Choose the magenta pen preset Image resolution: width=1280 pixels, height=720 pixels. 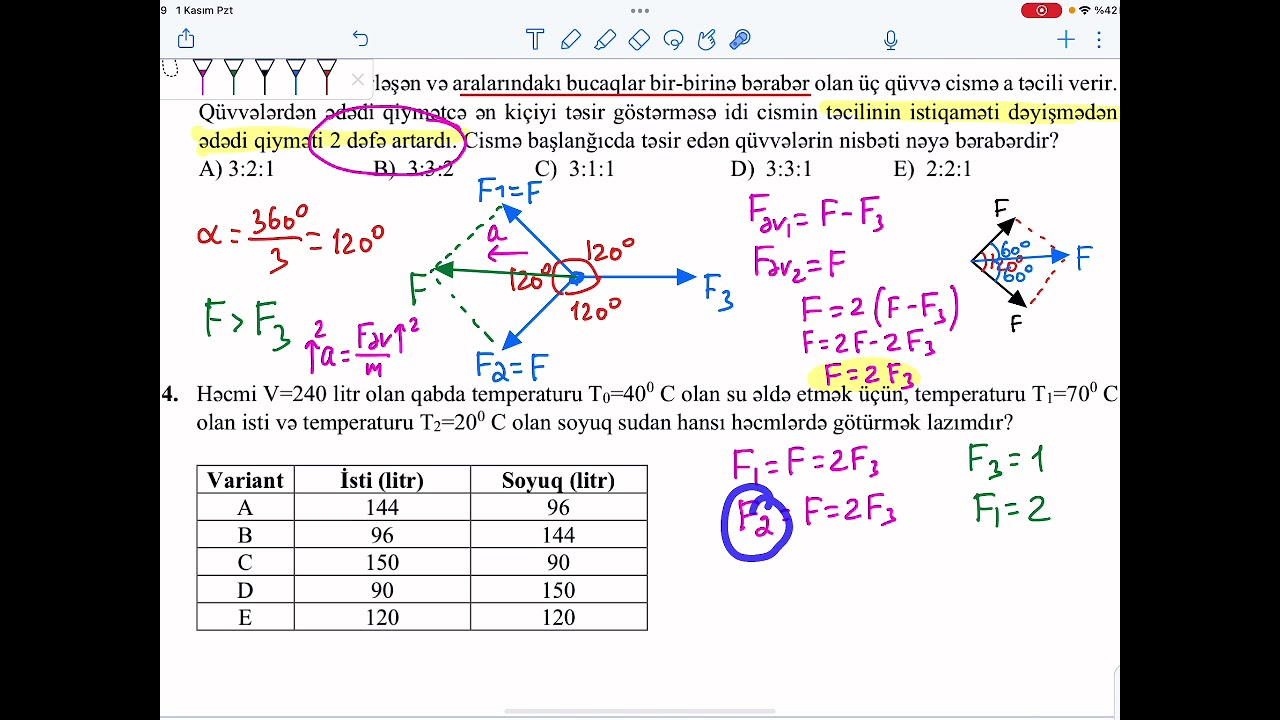tap(203, 76)
